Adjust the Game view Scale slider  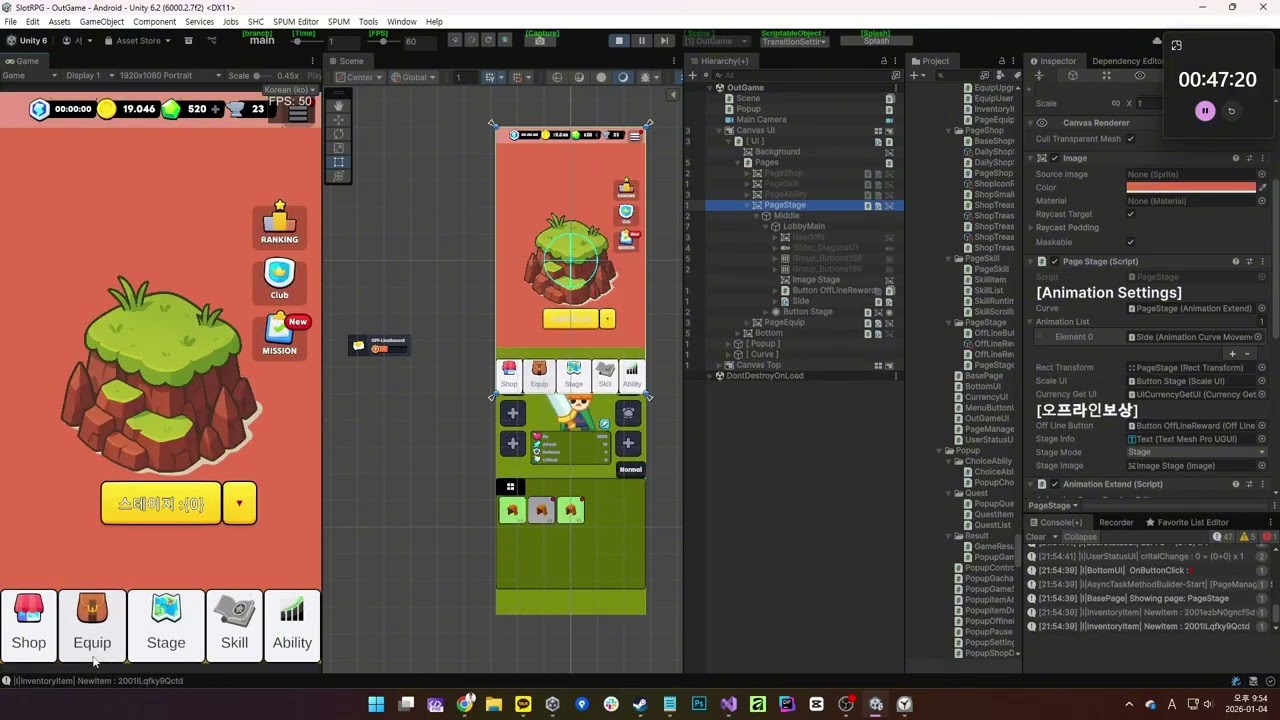(x=264, y=75)
